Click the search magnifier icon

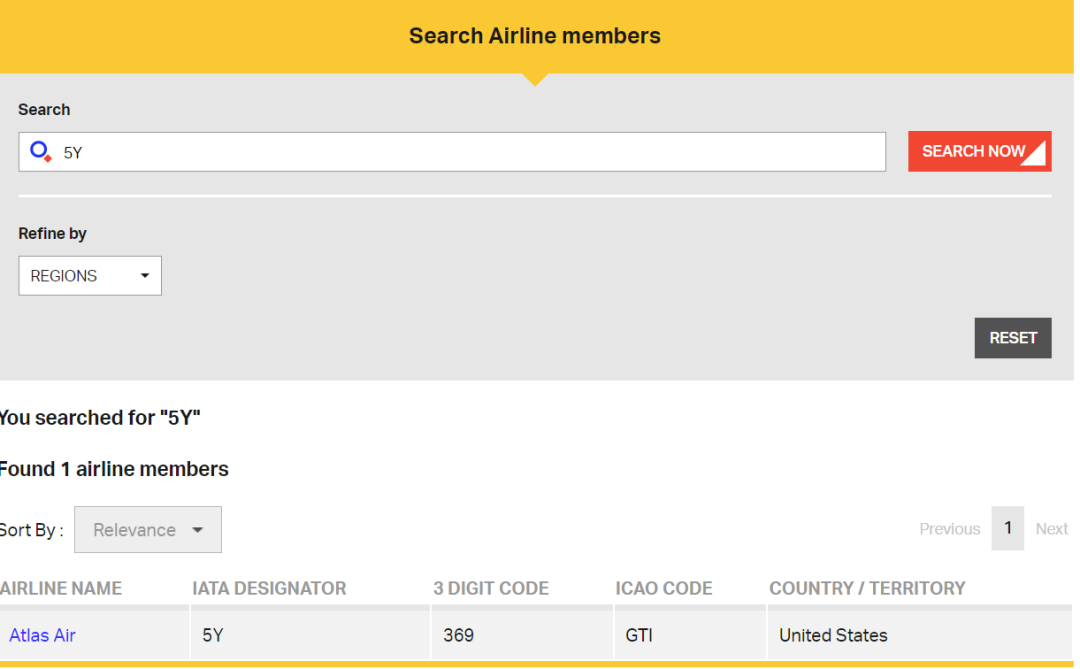(40, 152)
